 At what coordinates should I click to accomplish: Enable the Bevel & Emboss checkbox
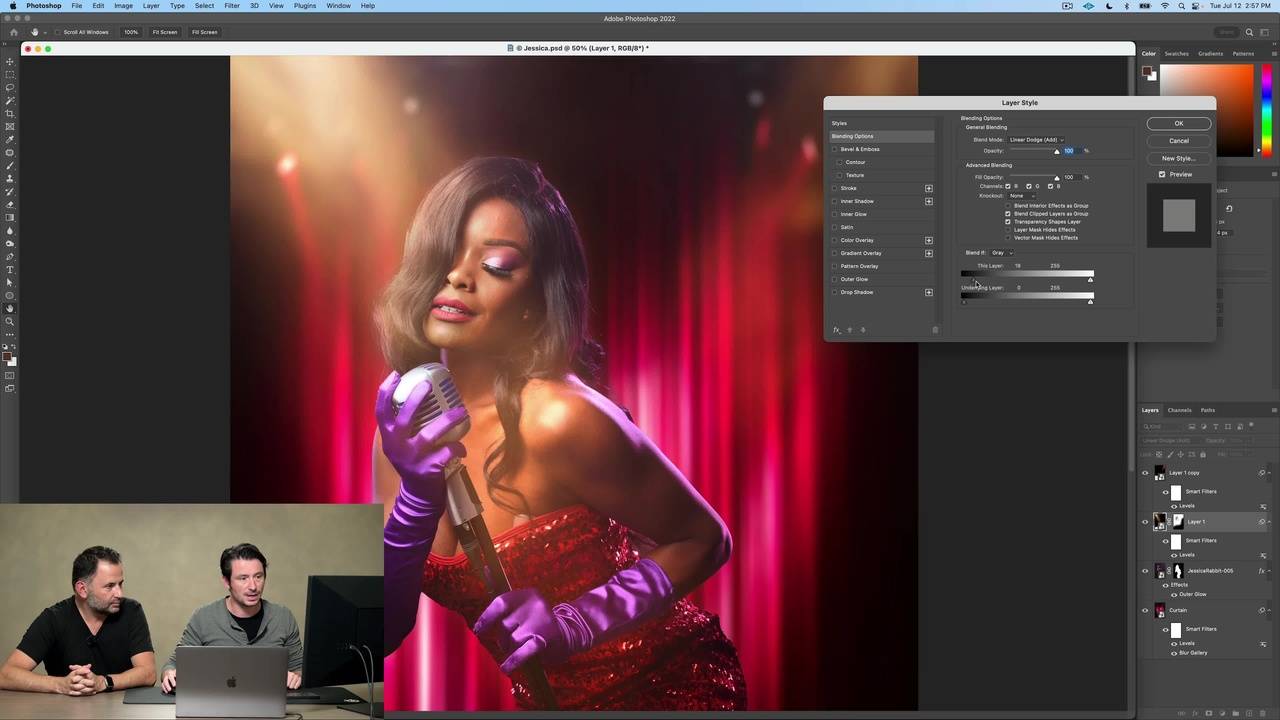click(x=836, y=149)
